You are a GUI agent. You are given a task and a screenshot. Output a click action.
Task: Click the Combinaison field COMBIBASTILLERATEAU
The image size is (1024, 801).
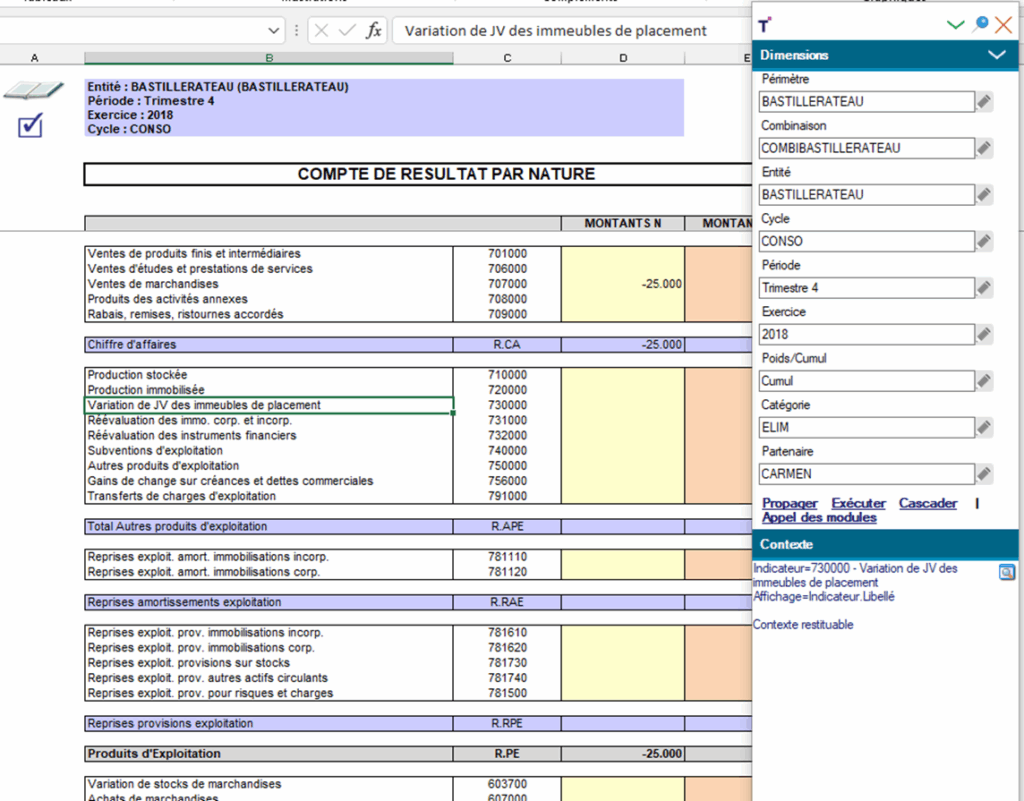click(x=867, y=148)
